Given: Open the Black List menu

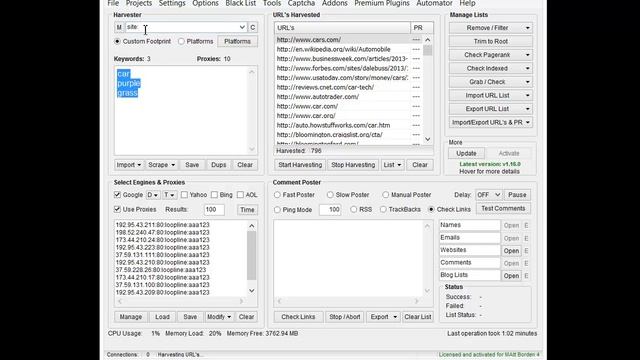Looking at the screenshot, I should click(x=240, y=3).
